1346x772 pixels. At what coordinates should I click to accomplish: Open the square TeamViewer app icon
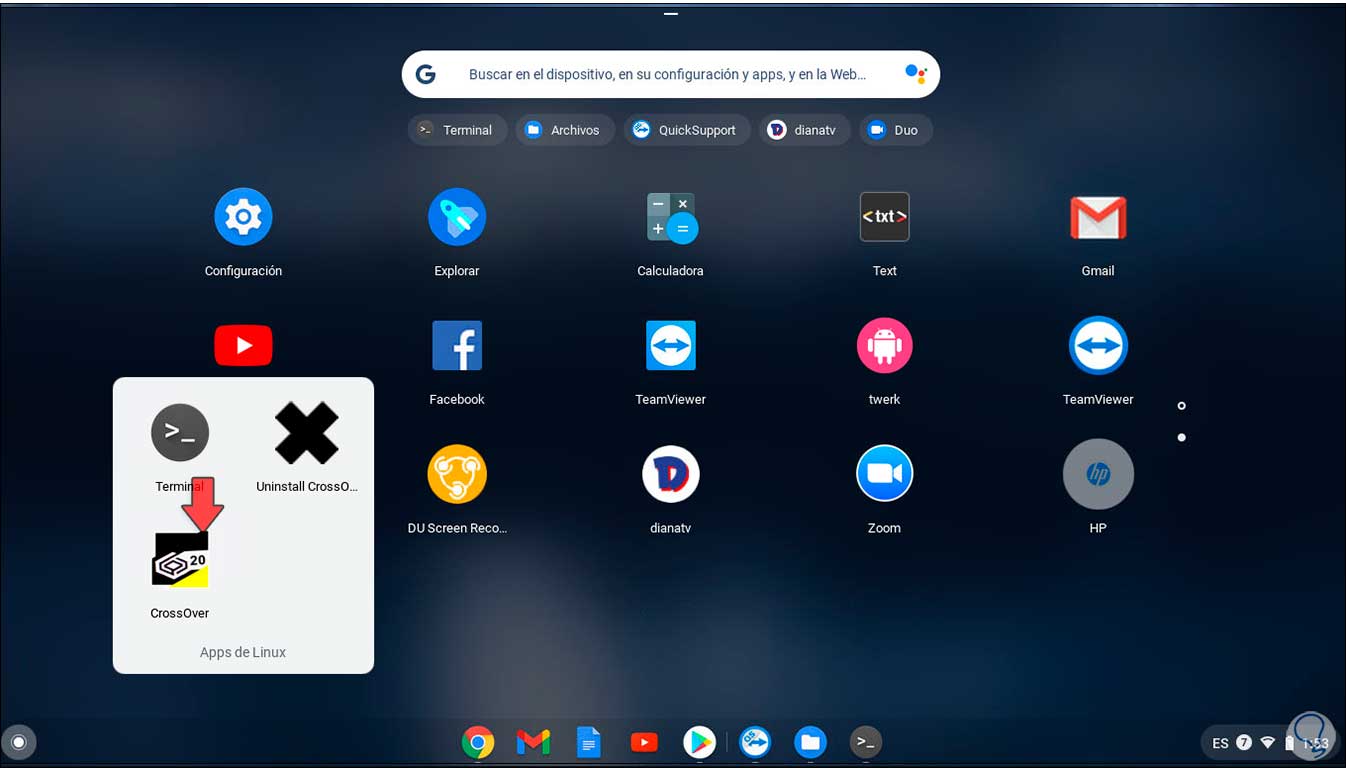671,346
